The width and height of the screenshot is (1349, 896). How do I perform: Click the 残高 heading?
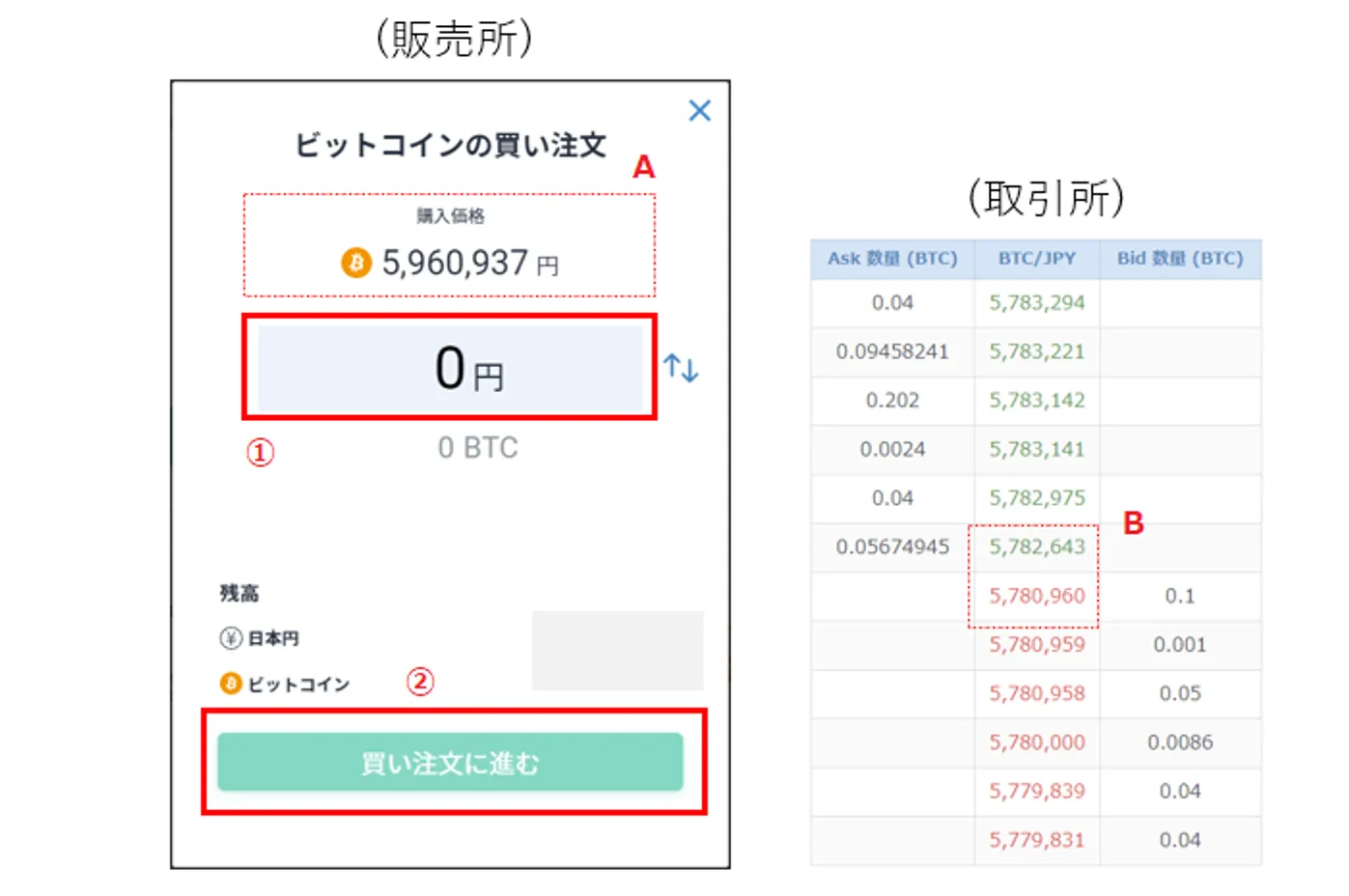pyautogui.click(x=239, y=593)
